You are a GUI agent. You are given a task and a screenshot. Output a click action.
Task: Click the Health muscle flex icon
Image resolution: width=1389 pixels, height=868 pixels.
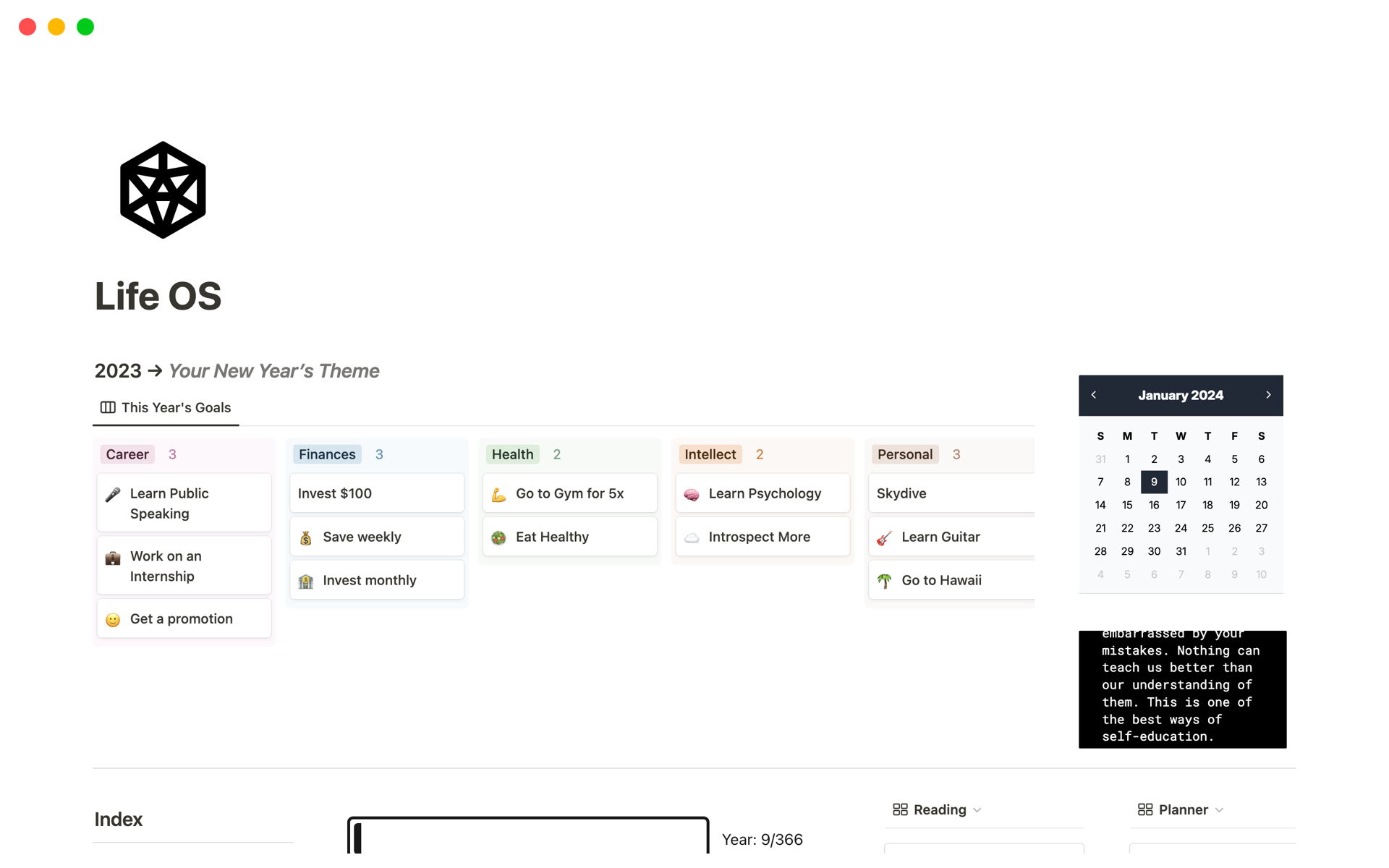(x=500, y=492)
